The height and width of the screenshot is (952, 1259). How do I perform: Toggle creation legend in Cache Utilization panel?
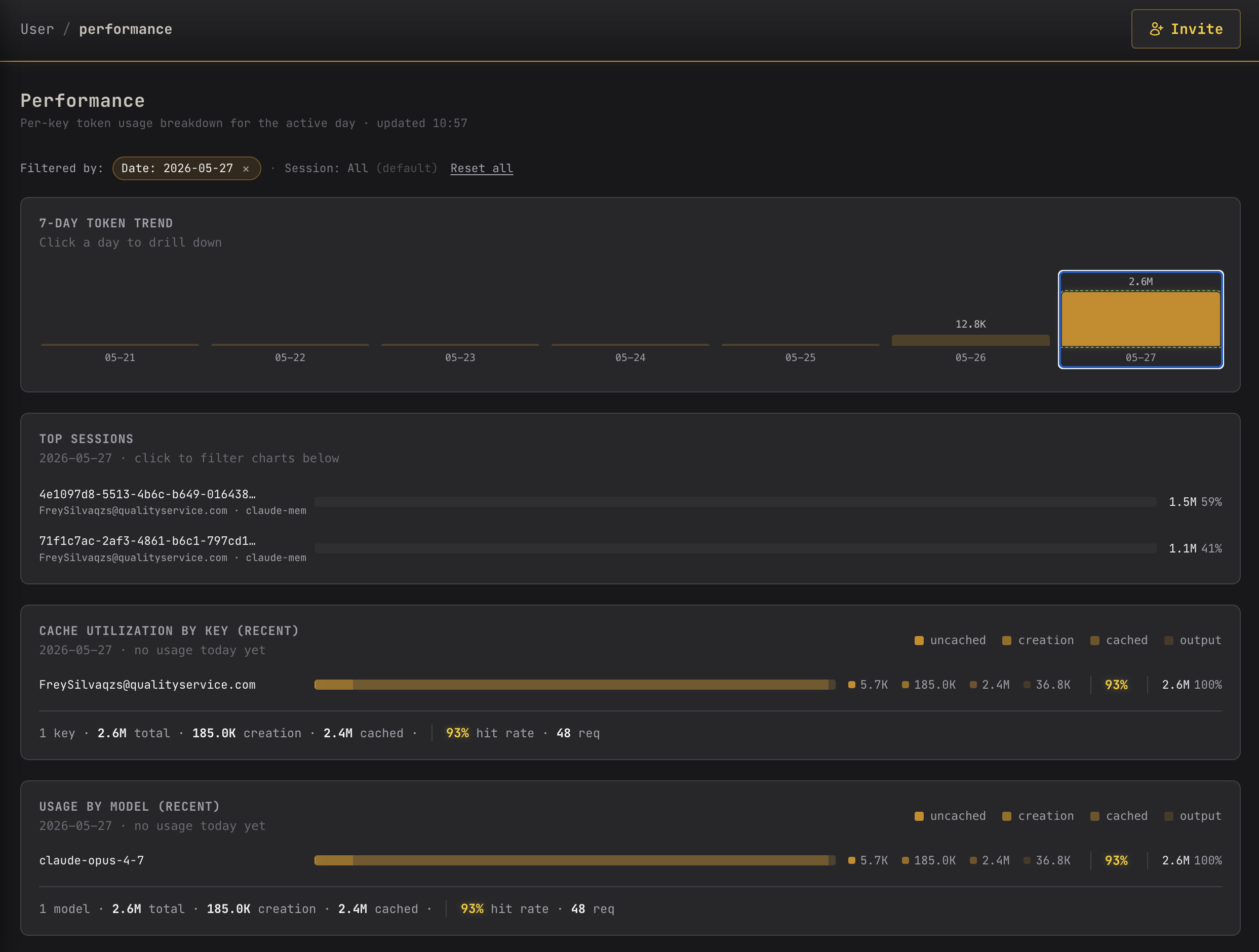point(1038,640)
